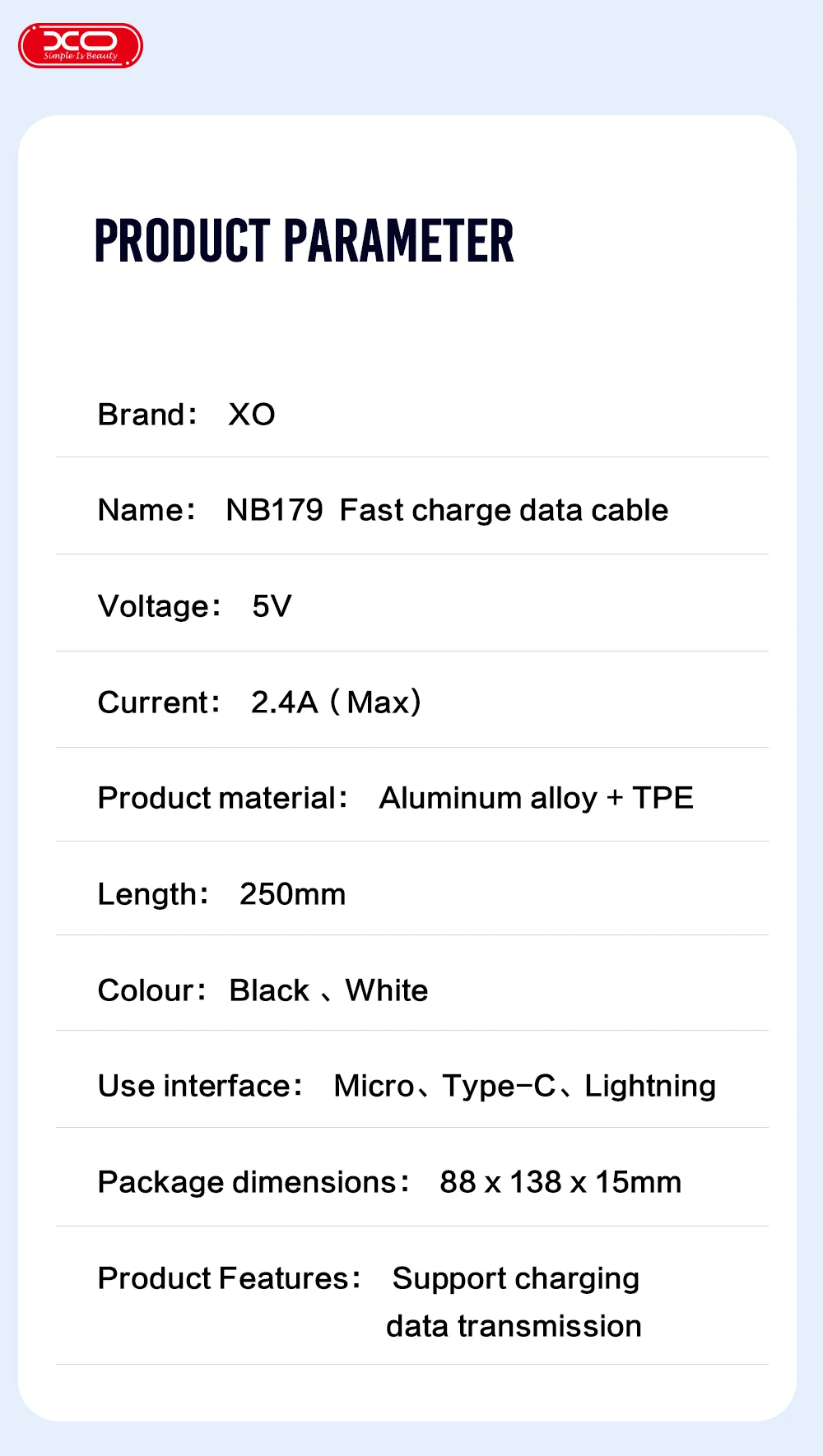
Task: Click the 250mm length value
Action: tap(293, 894)
